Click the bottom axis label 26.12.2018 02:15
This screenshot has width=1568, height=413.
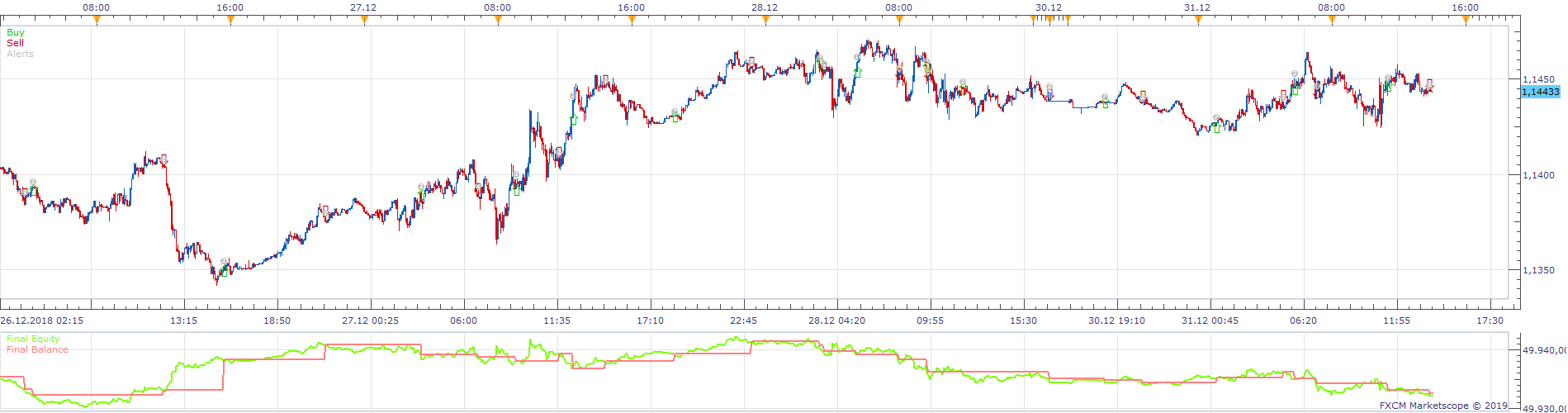coord(41,320)
